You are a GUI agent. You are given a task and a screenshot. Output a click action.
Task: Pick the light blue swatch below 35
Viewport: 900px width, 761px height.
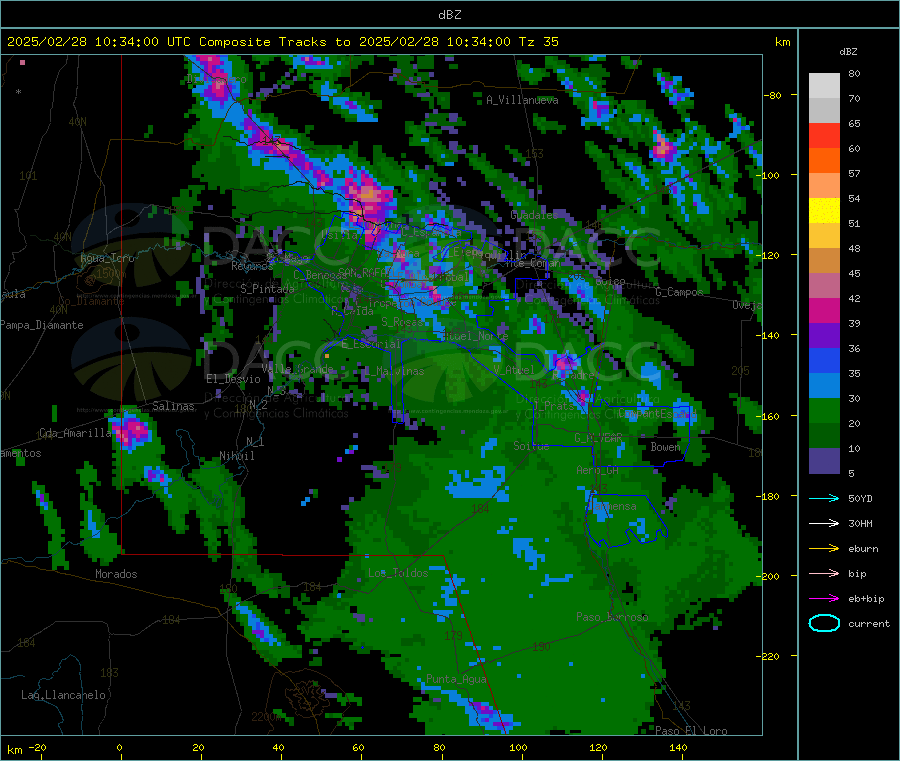pyautogui.click(x=824, y=386)
